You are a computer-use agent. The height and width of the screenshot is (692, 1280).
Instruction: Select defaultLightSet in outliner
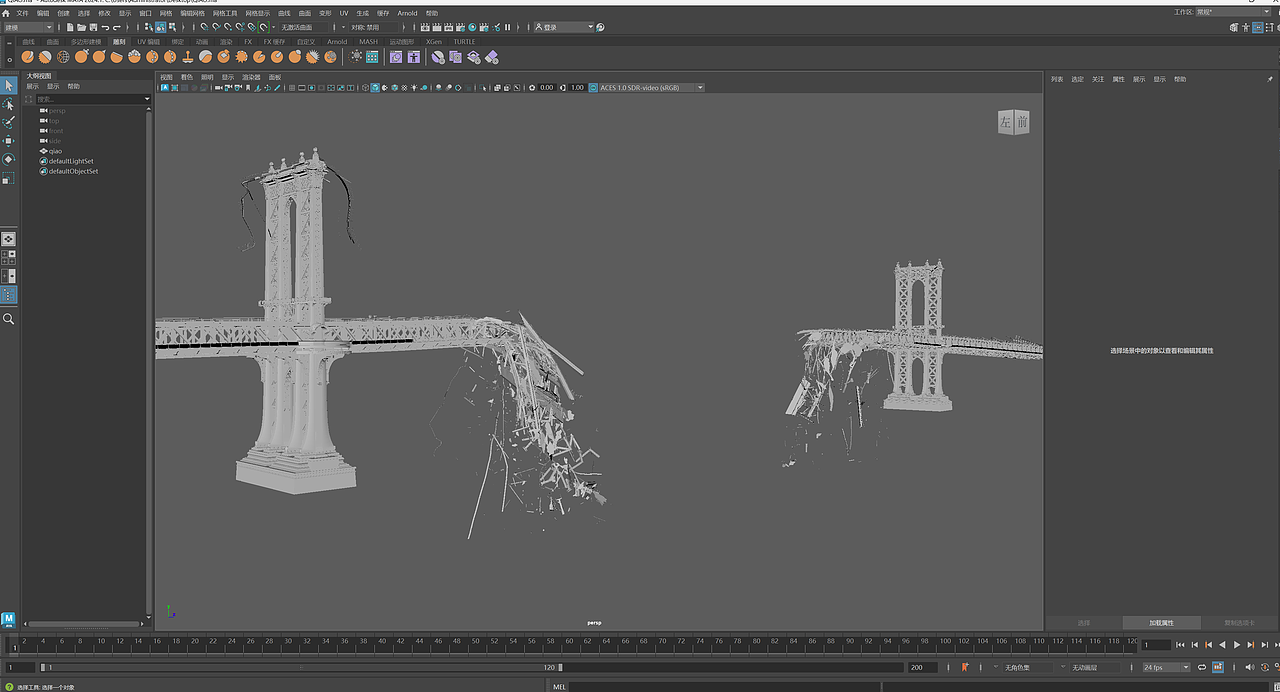[x=71, y=161]
